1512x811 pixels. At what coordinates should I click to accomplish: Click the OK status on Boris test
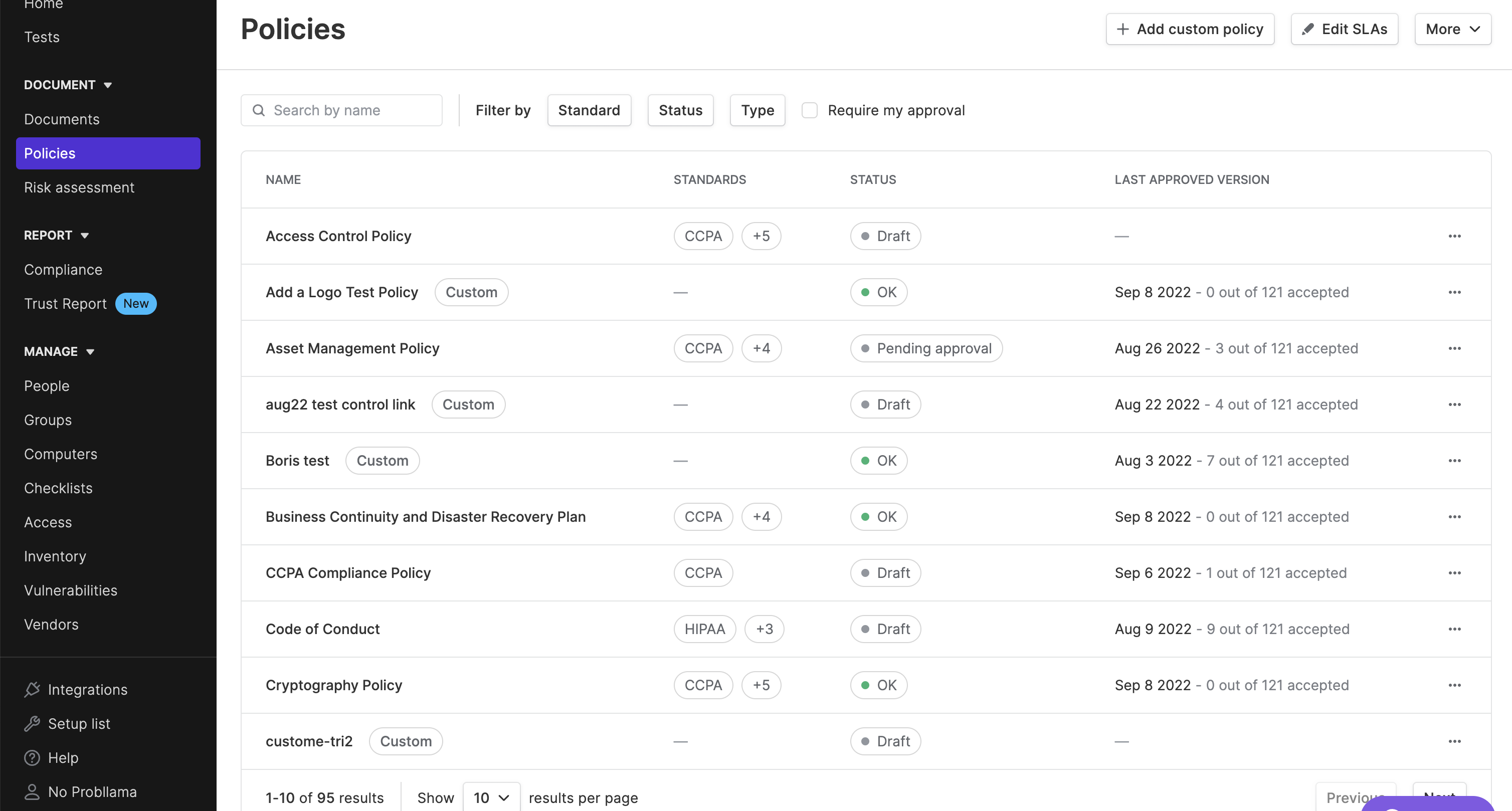click(x=879, y=461)
